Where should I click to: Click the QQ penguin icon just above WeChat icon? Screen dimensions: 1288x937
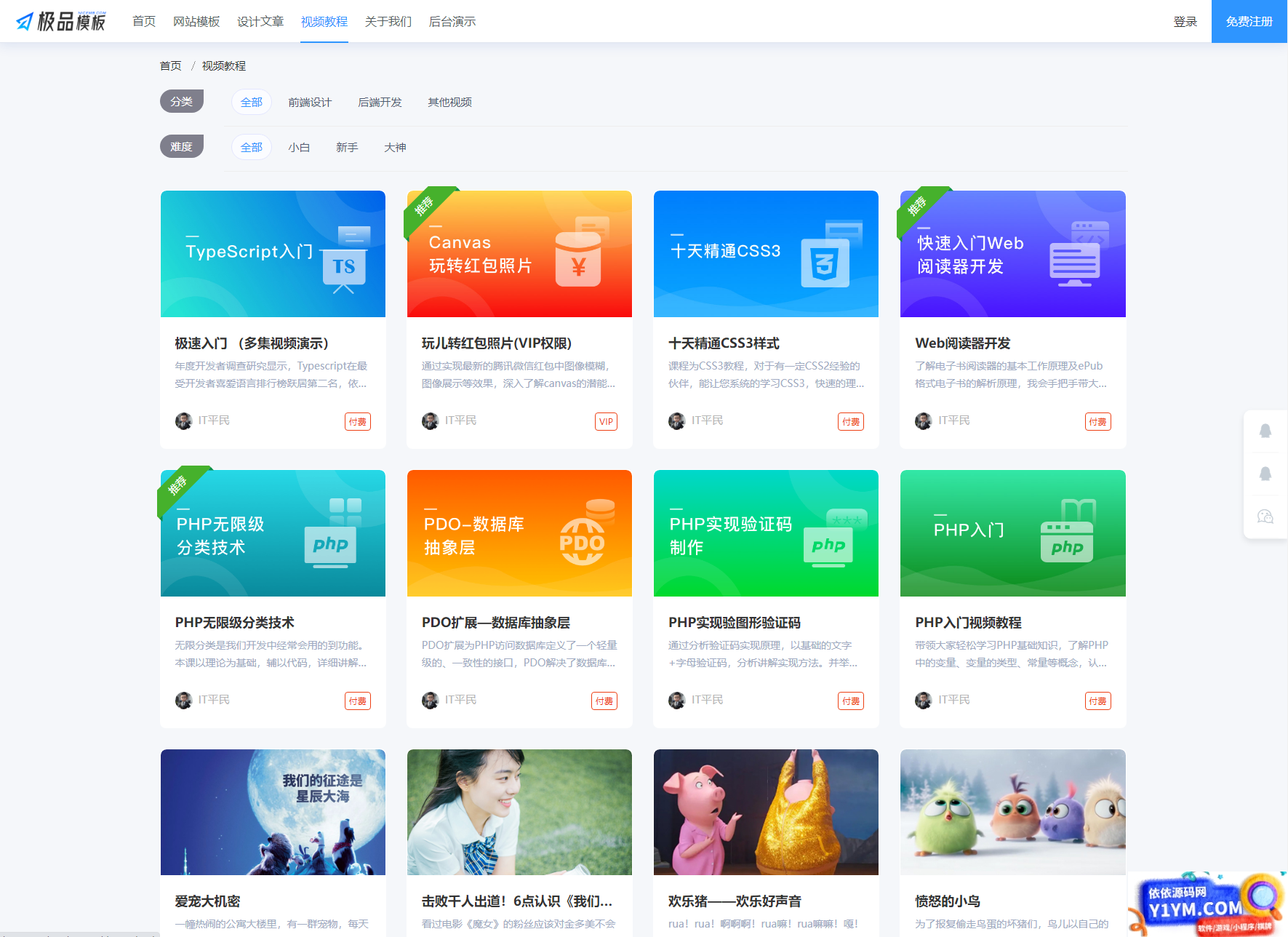pos(1265,474)
